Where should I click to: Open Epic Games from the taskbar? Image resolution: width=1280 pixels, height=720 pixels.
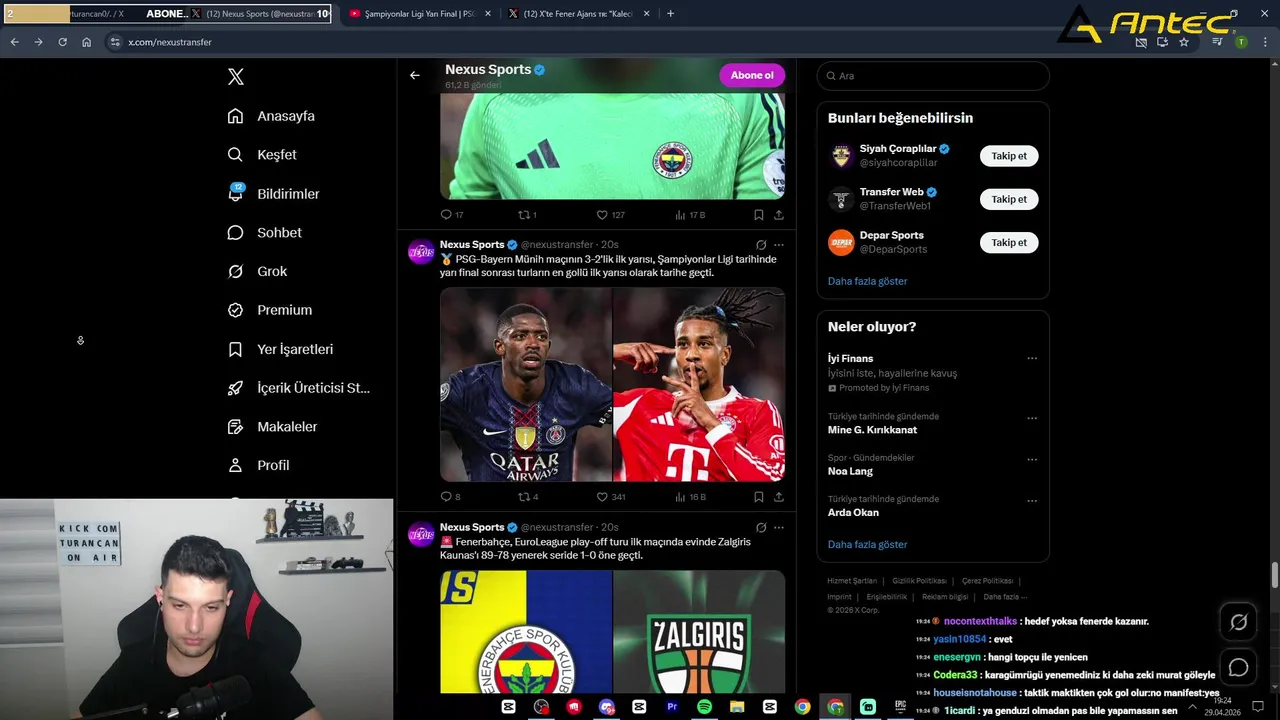pyautogui.click(x=900, y=707)
